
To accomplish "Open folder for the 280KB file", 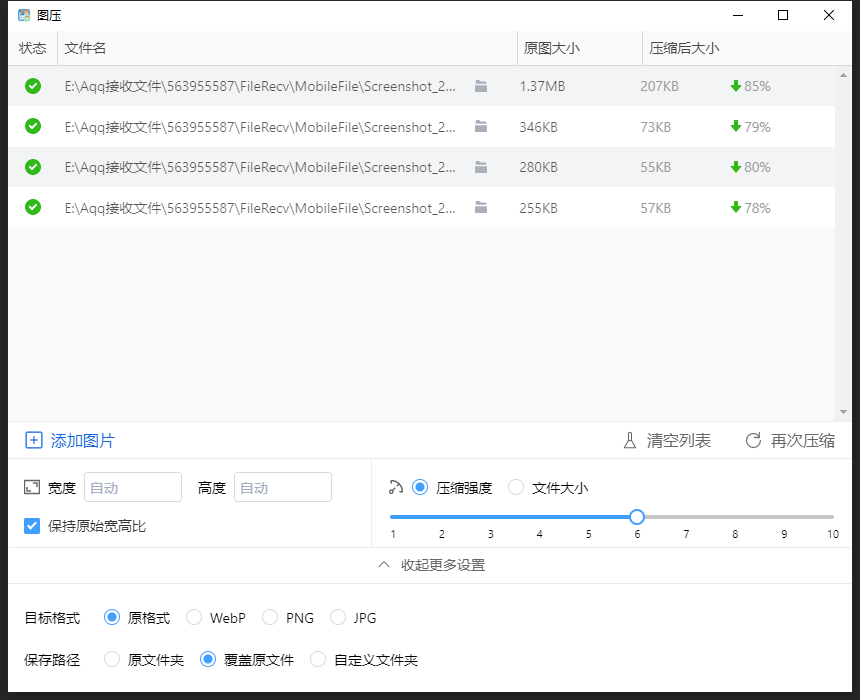I will tap(481, 167).
